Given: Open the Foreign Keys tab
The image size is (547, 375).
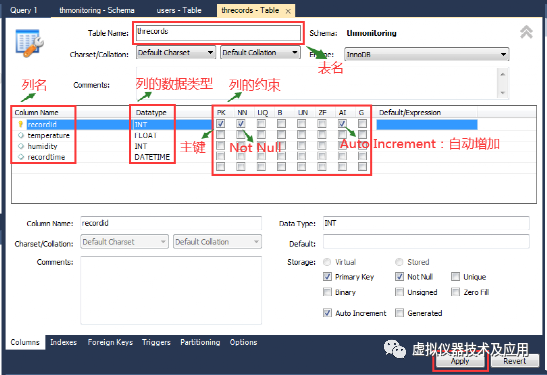Looking at the screenshot, I should [x=110, y=342].
